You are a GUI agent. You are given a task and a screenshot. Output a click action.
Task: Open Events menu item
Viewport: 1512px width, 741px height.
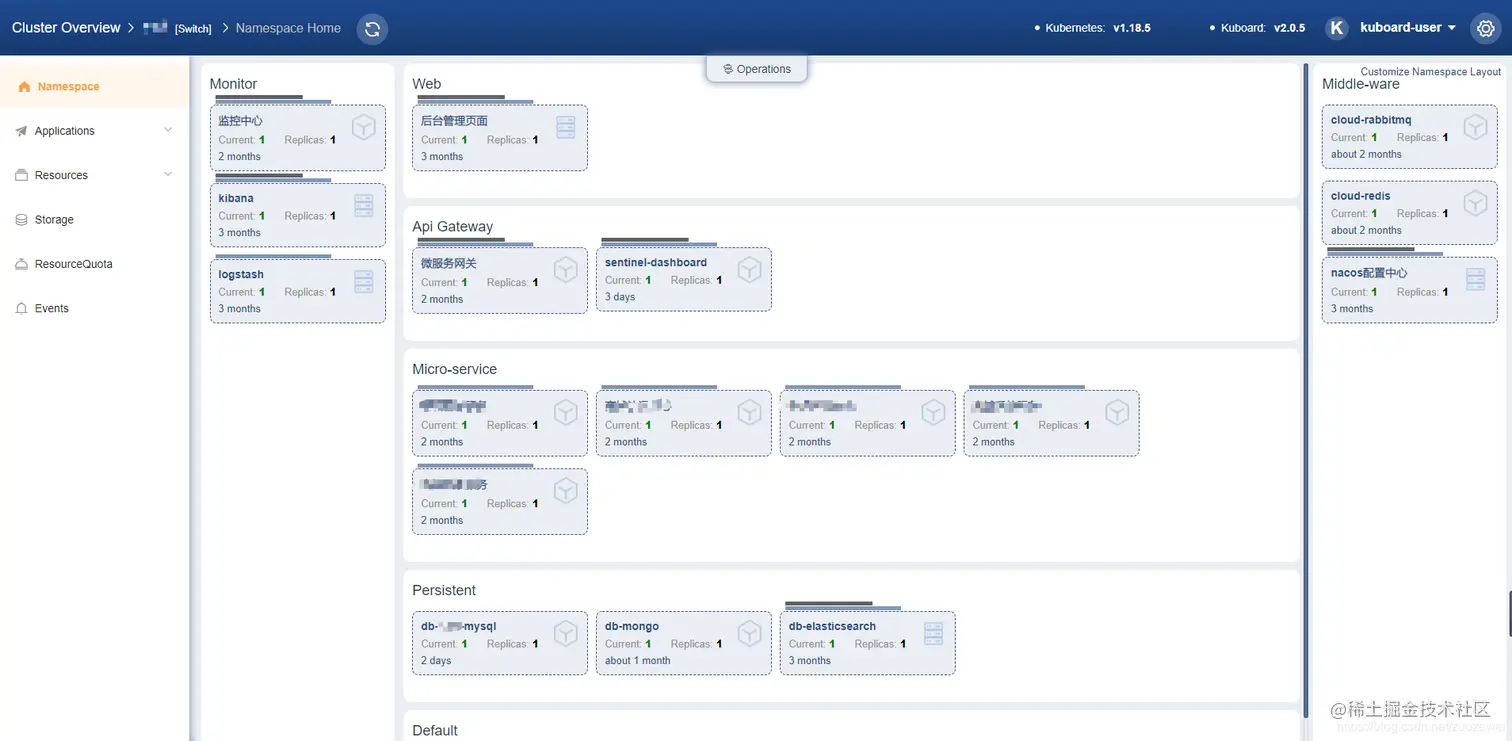(x=94, y=309)
